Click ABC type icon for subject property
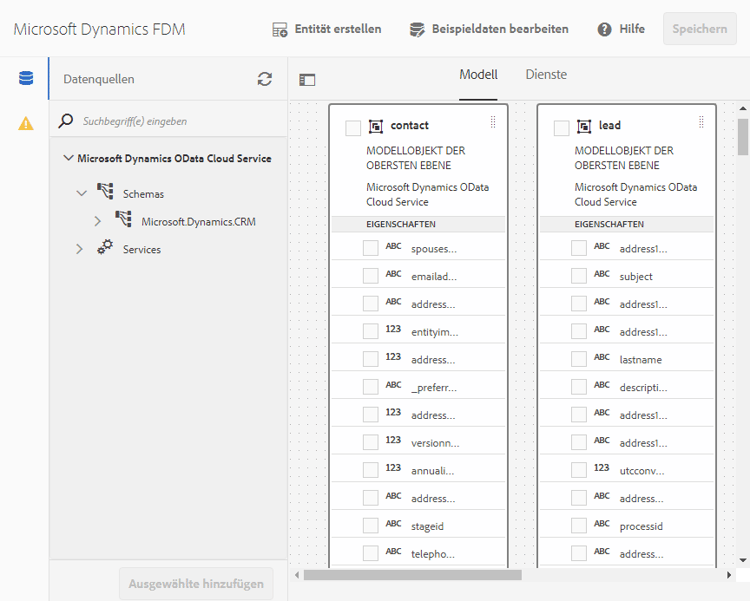This screenshot has height=601, width=750. (x=602, y=274)
